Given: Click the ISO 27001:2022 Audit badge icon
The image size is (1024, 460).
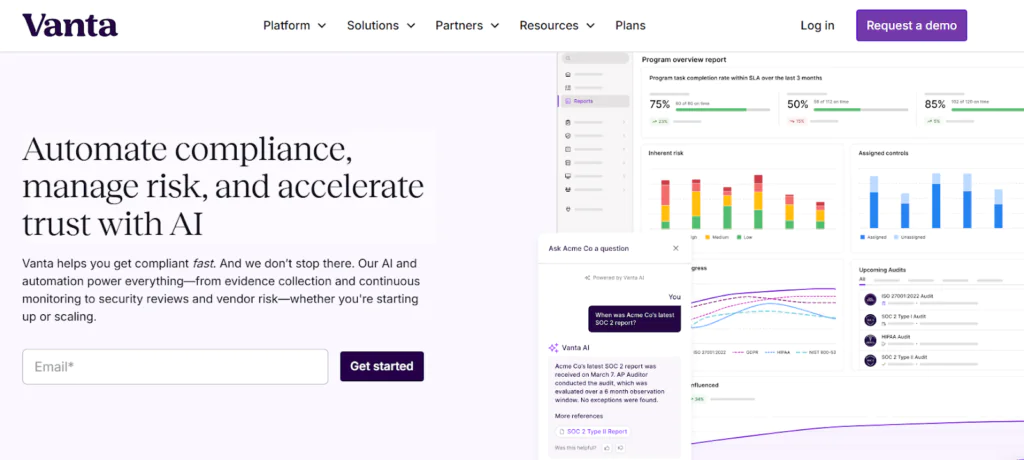Looking at the screenshot, I should tap(869, 300).
